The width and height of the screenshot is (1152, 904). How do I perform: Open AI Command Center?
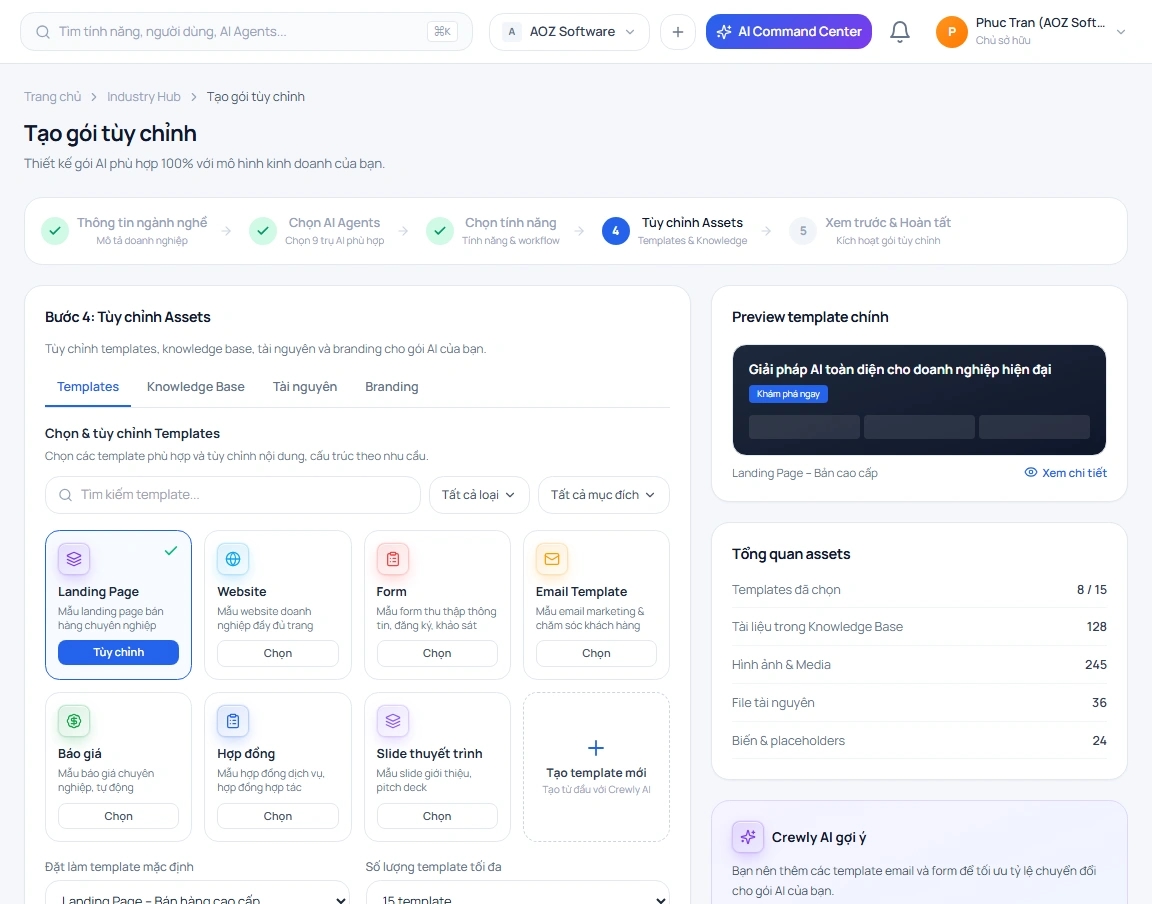(789, 32)
